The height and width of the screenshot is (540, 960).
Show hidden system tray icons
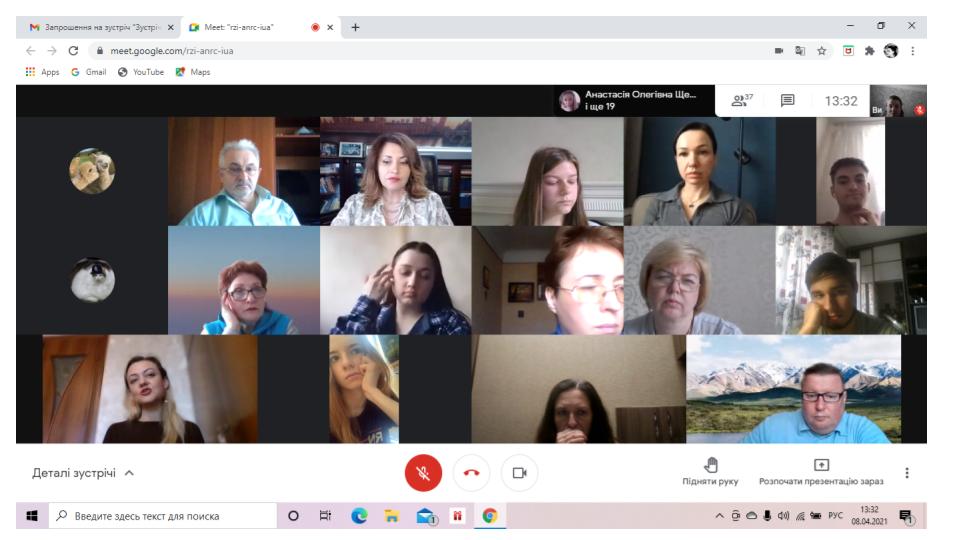719,516
